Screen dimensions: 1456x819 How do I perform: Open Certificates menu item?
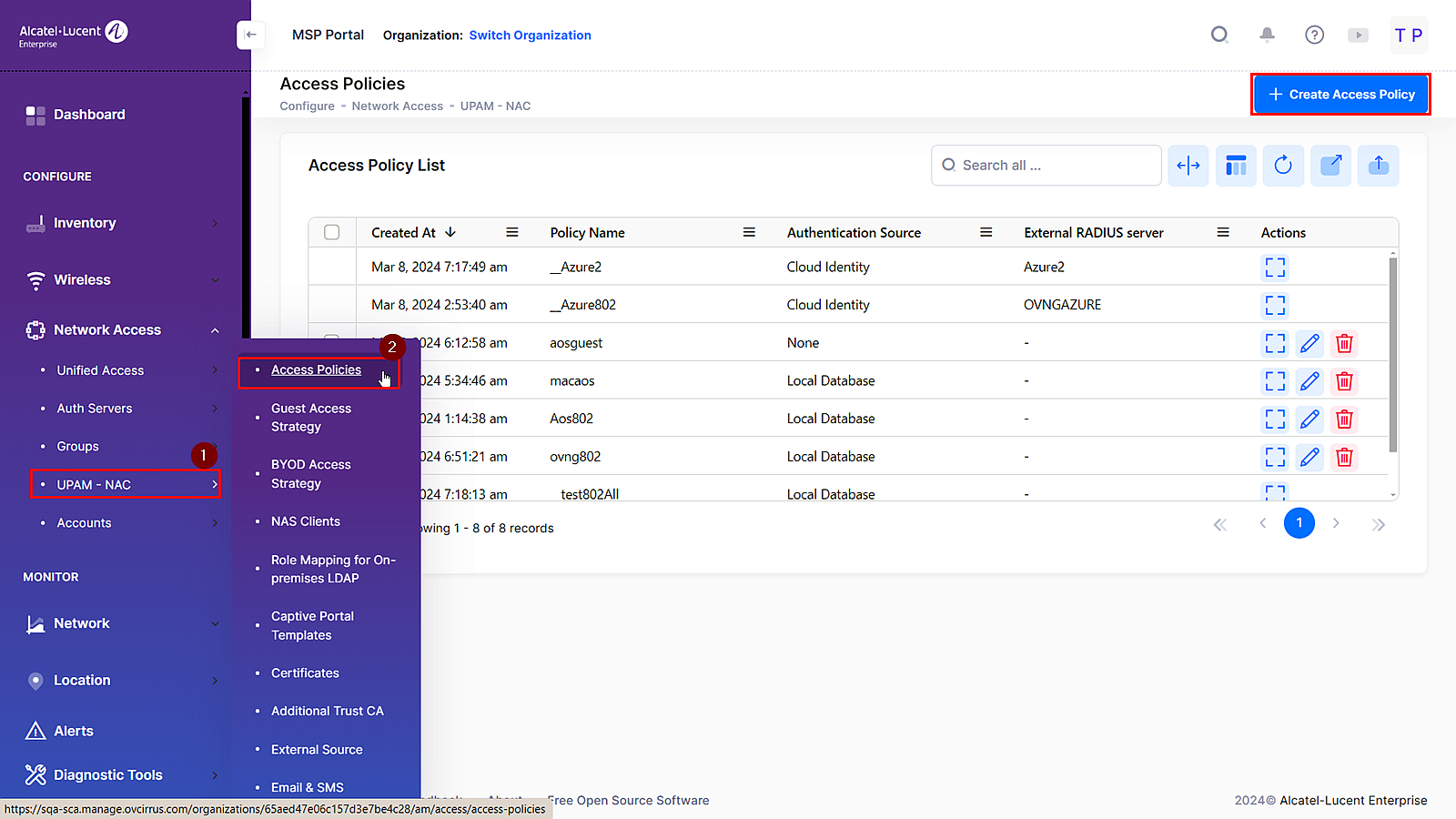[305, 673]
